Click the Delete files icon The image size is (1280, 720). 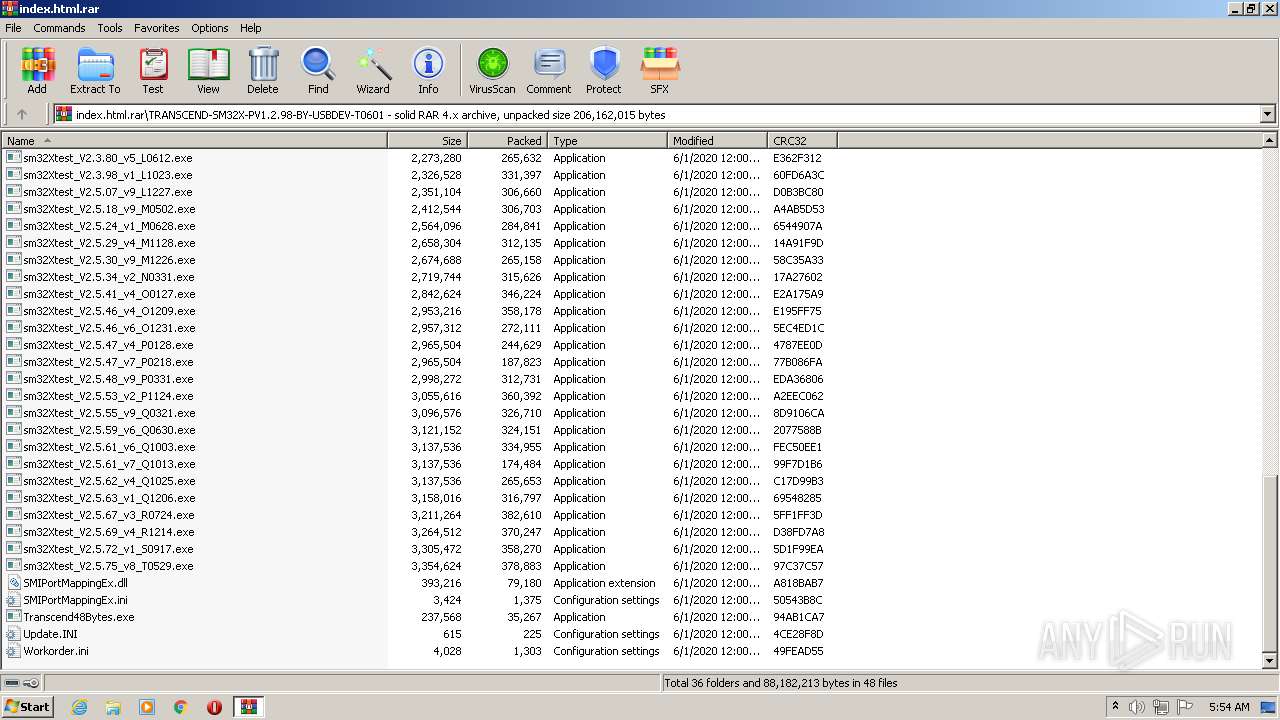263,70
